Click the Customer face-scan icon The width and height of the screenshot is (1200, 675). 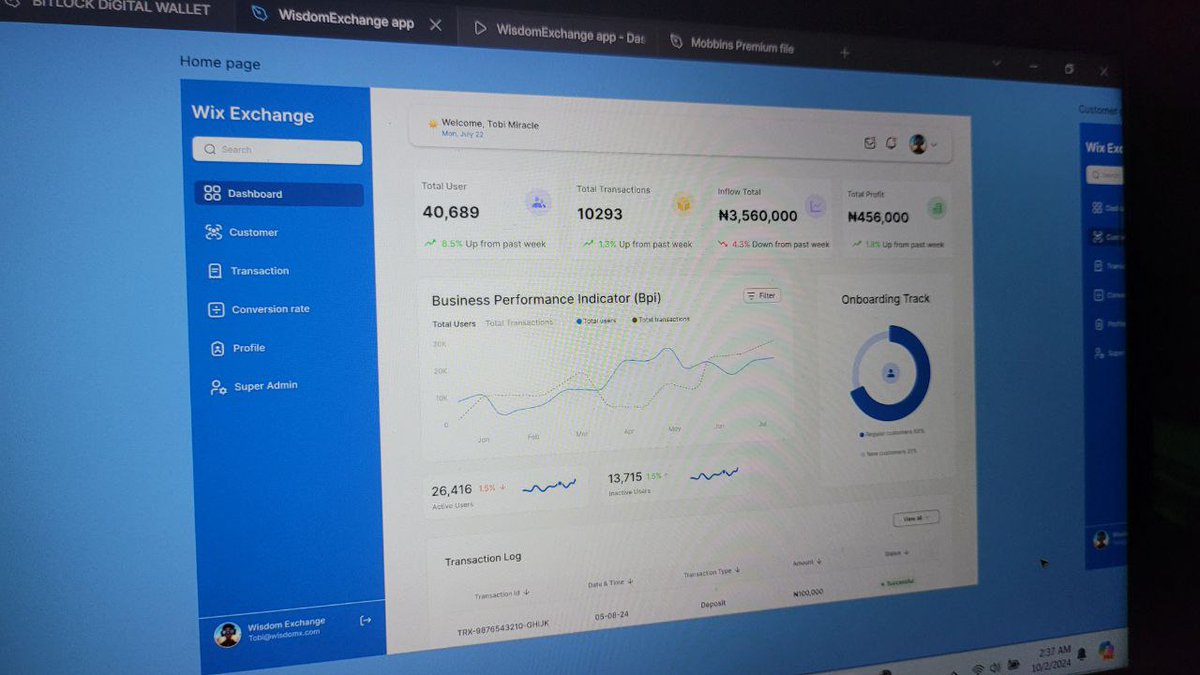213,232
